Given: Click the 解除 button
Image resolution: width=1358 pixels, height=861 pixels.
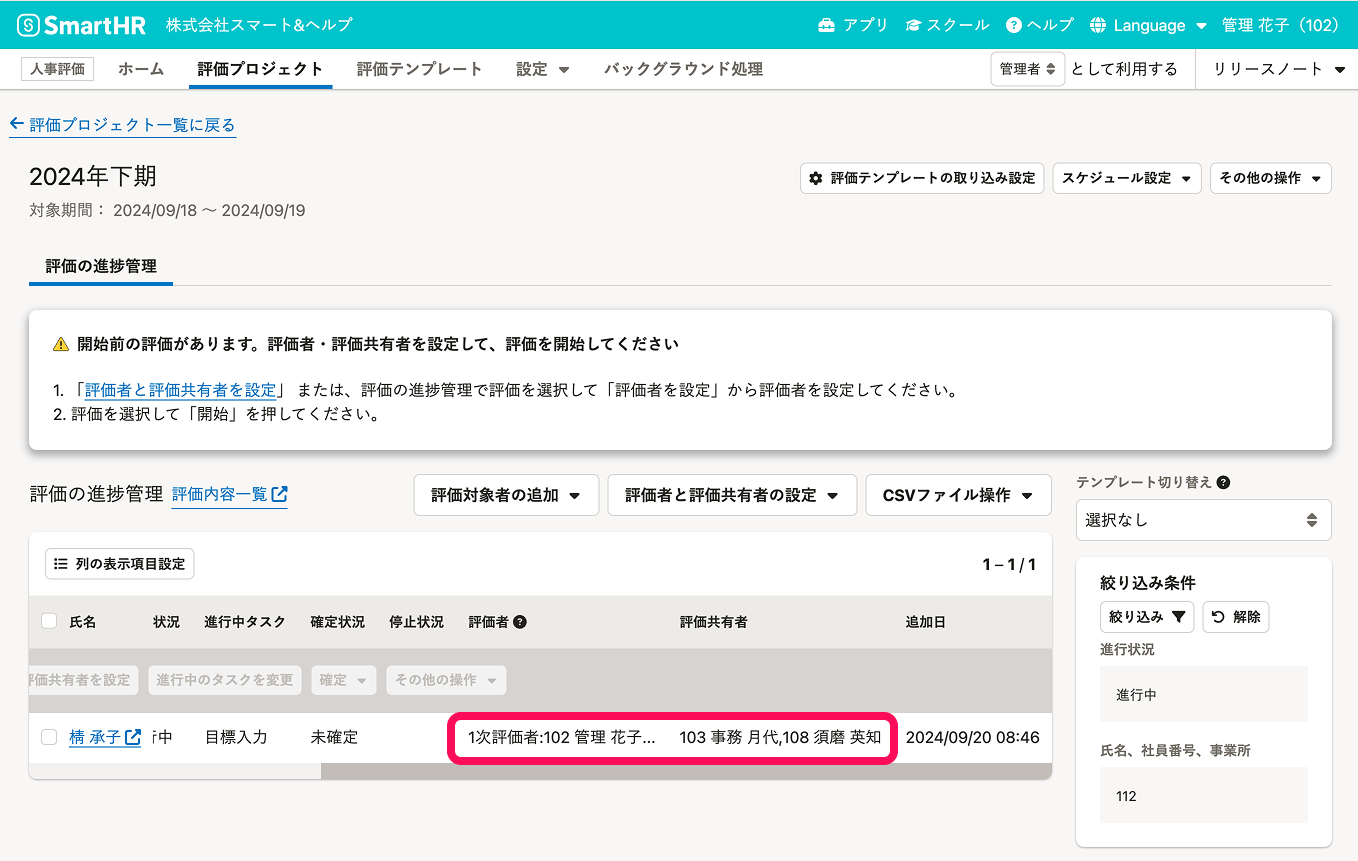Looking at the screenshot, I should point(1236,617).
